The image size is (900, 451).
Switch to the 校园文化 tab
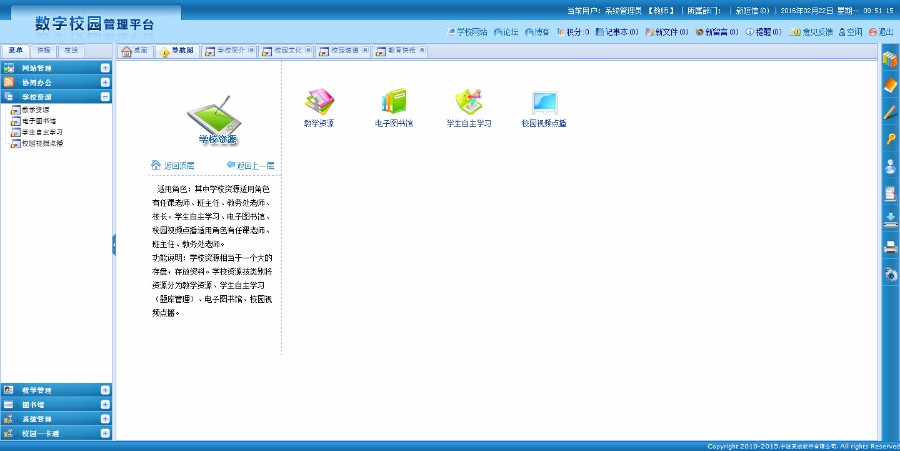[x=285, y=51]
